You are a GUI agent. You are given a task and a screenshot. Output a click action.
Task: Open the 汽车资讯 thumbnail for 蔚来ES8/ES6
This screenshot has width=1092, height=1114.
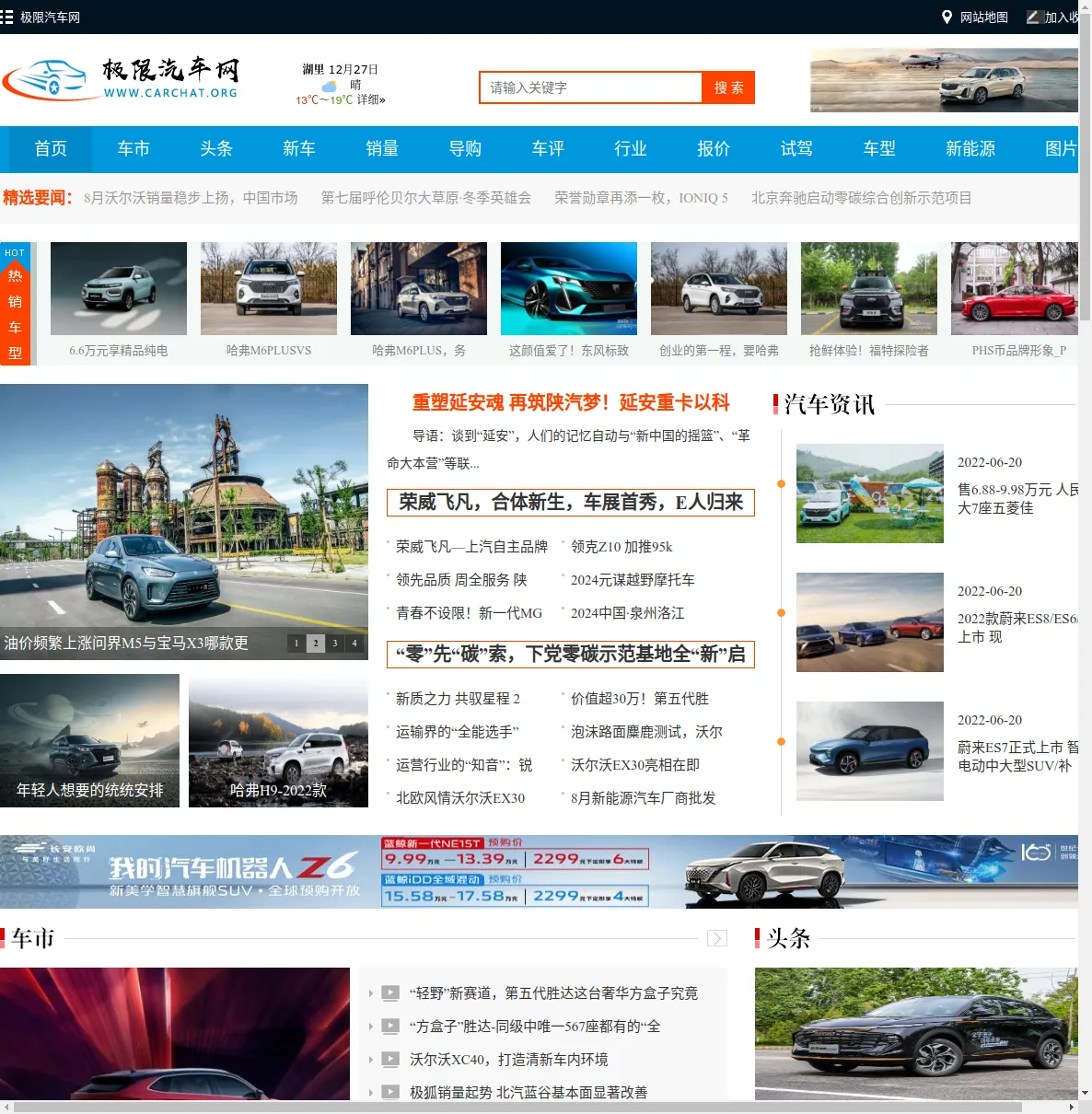tap(870, 622)
